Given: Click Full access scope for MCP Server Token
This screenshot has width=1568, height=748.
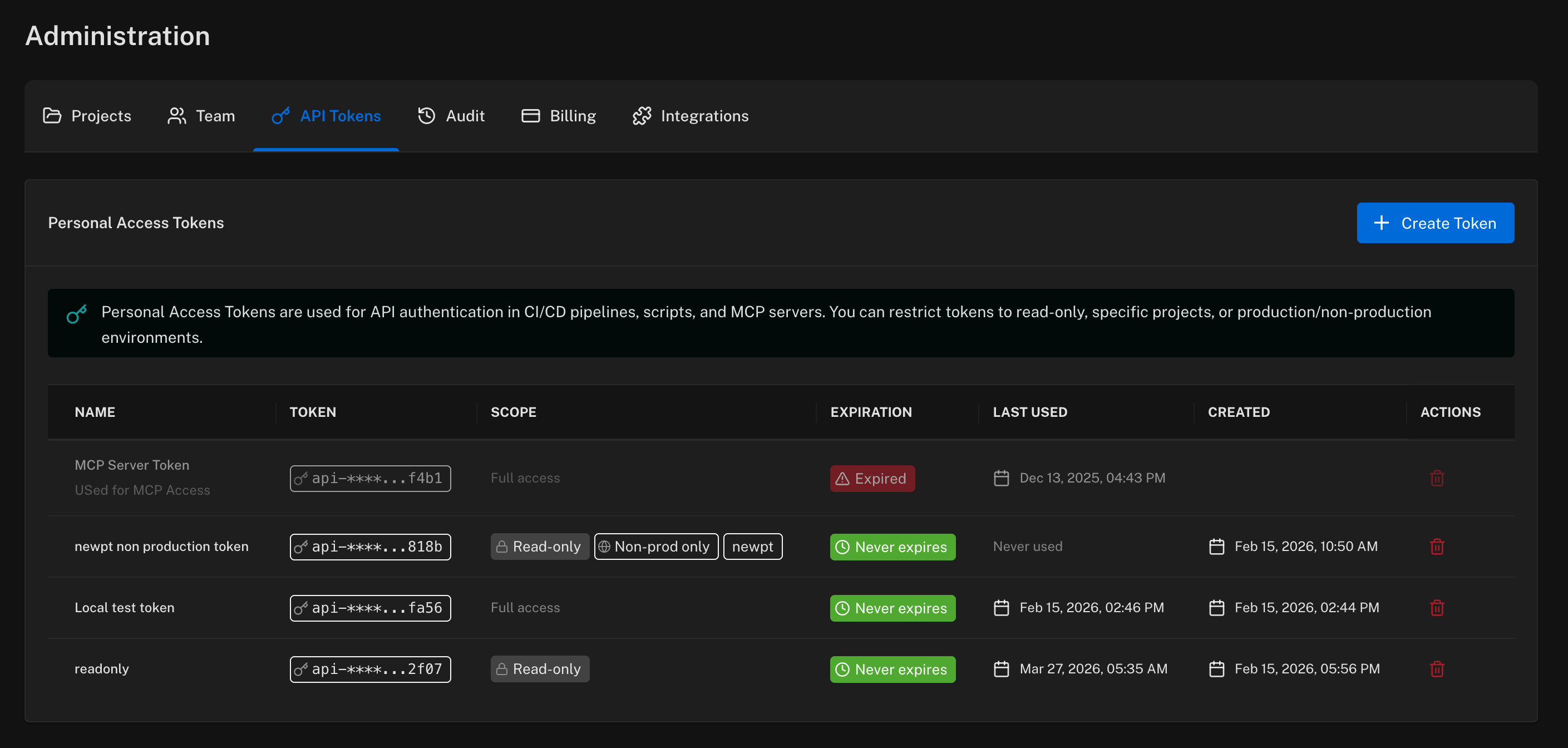Looking at the screenshot, I should click(525, 478).
